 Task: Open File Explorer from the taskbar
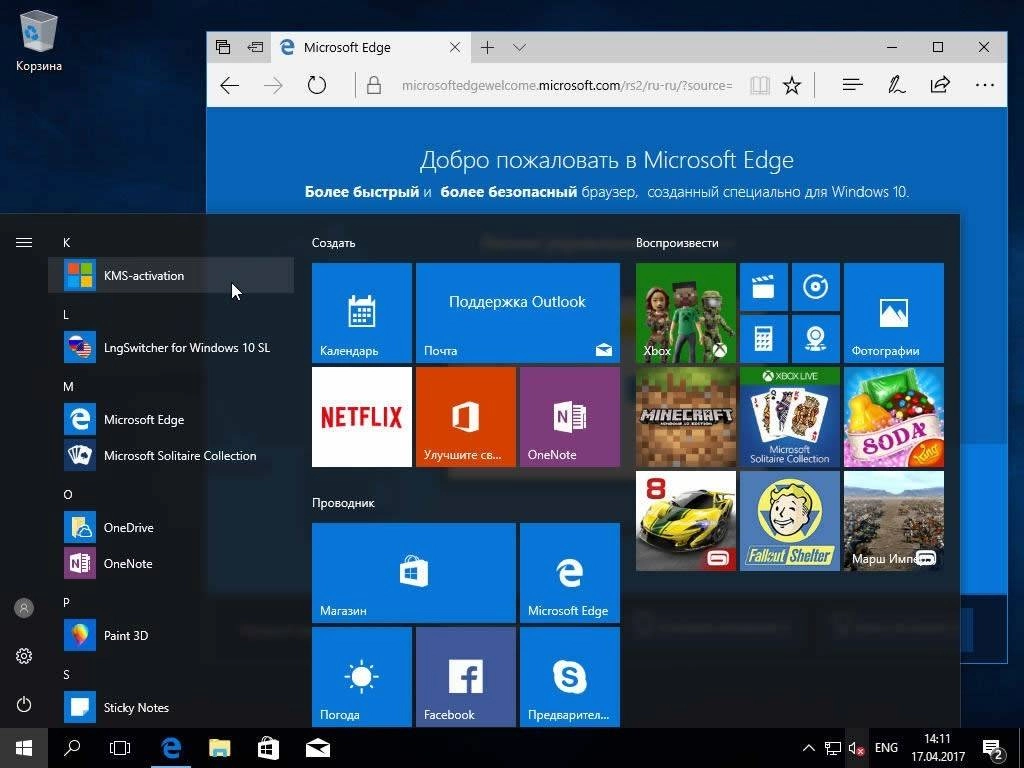click(219, 748)
